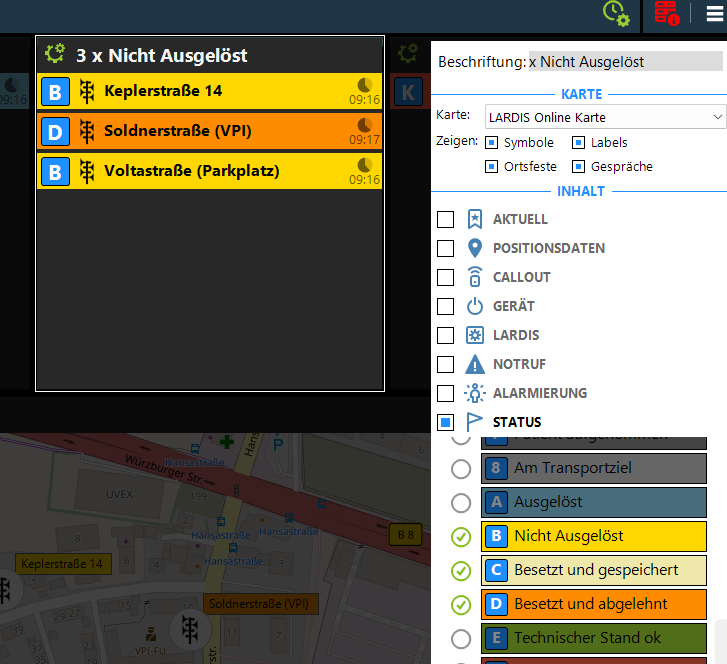
Task: Open the hamburger menu
Action: pyautogui.click(x=714, y=14)
